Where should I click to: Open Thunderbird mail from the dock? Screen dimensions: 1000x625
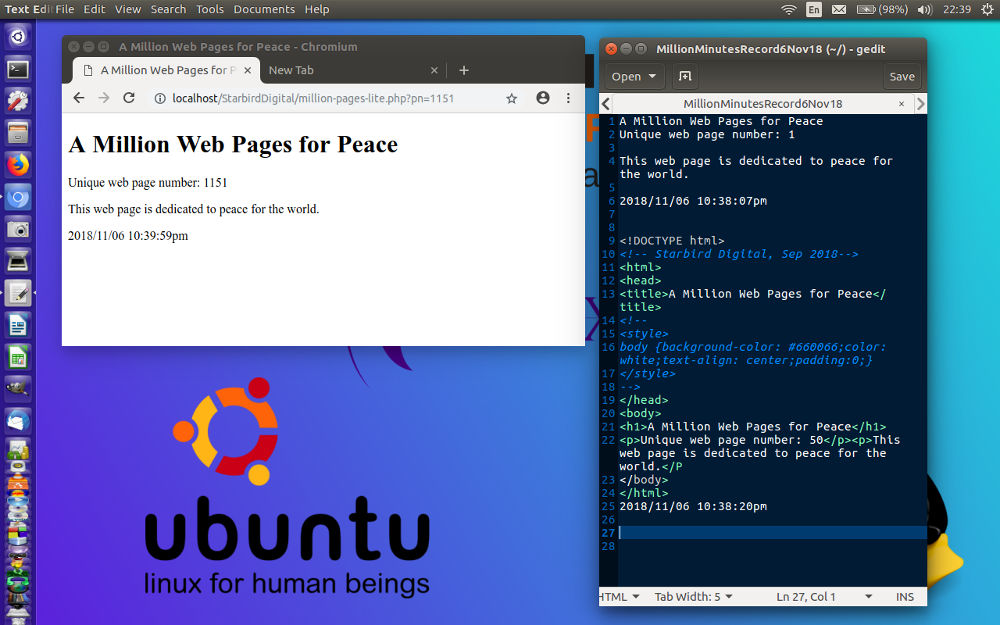coord(18,421)
